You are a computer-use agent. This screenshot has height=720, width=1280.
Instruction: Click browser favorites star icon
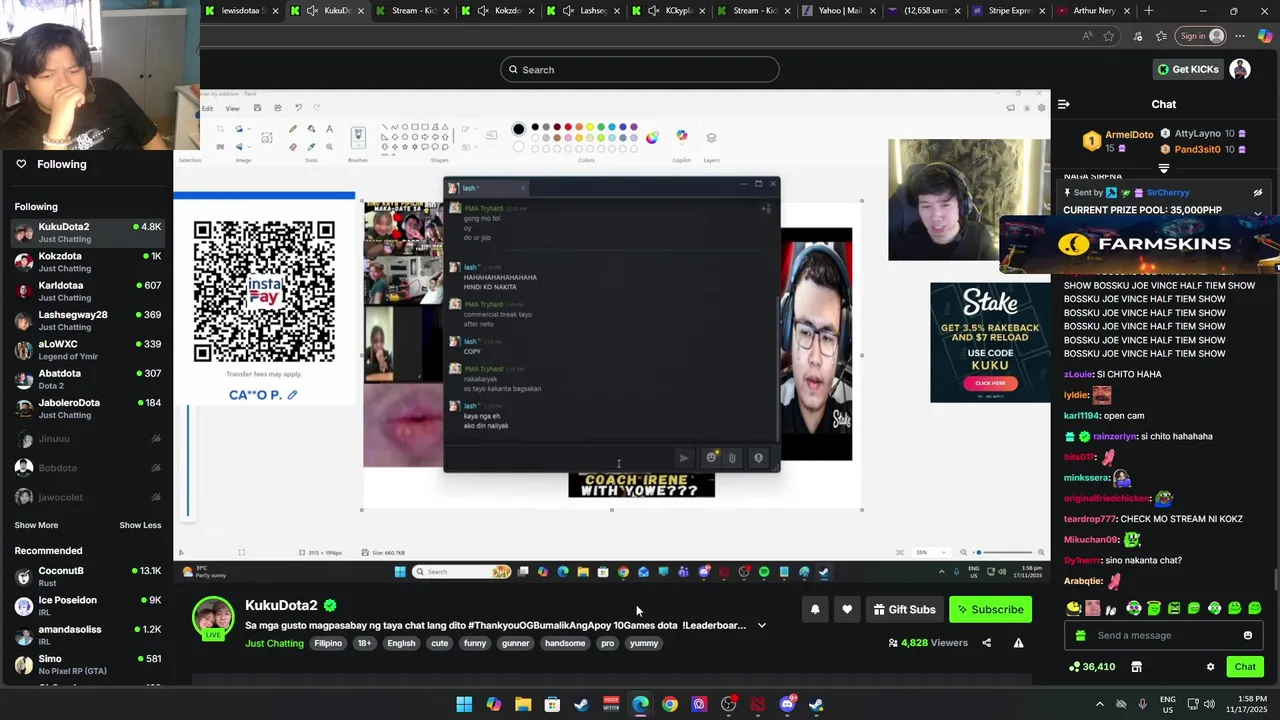pos(1108,36)
